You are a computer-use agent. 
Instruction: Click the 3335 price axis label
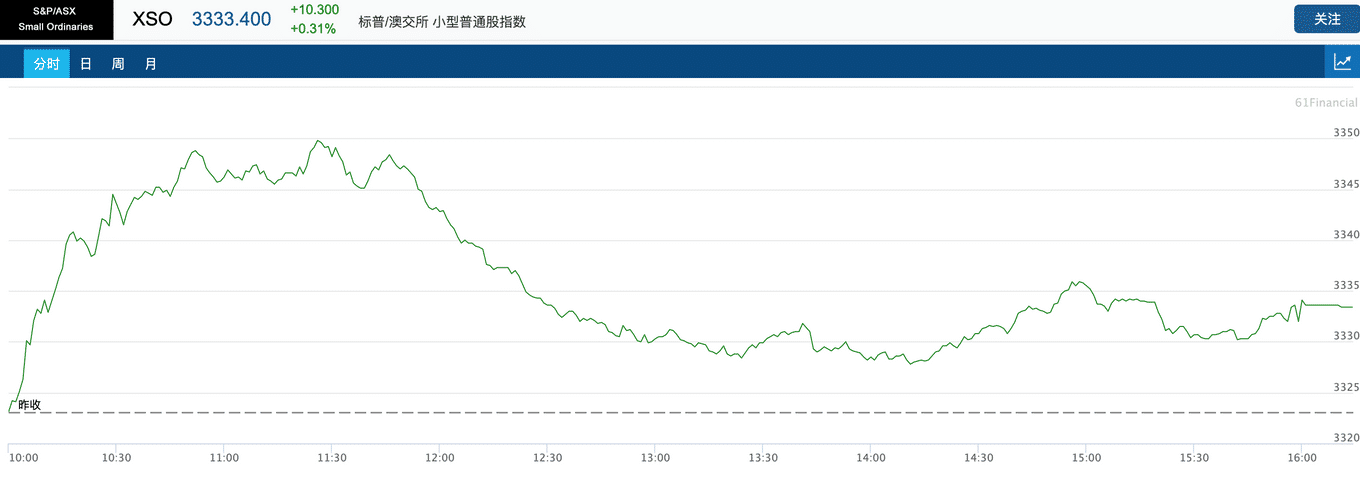click(x=1346, y=286)
